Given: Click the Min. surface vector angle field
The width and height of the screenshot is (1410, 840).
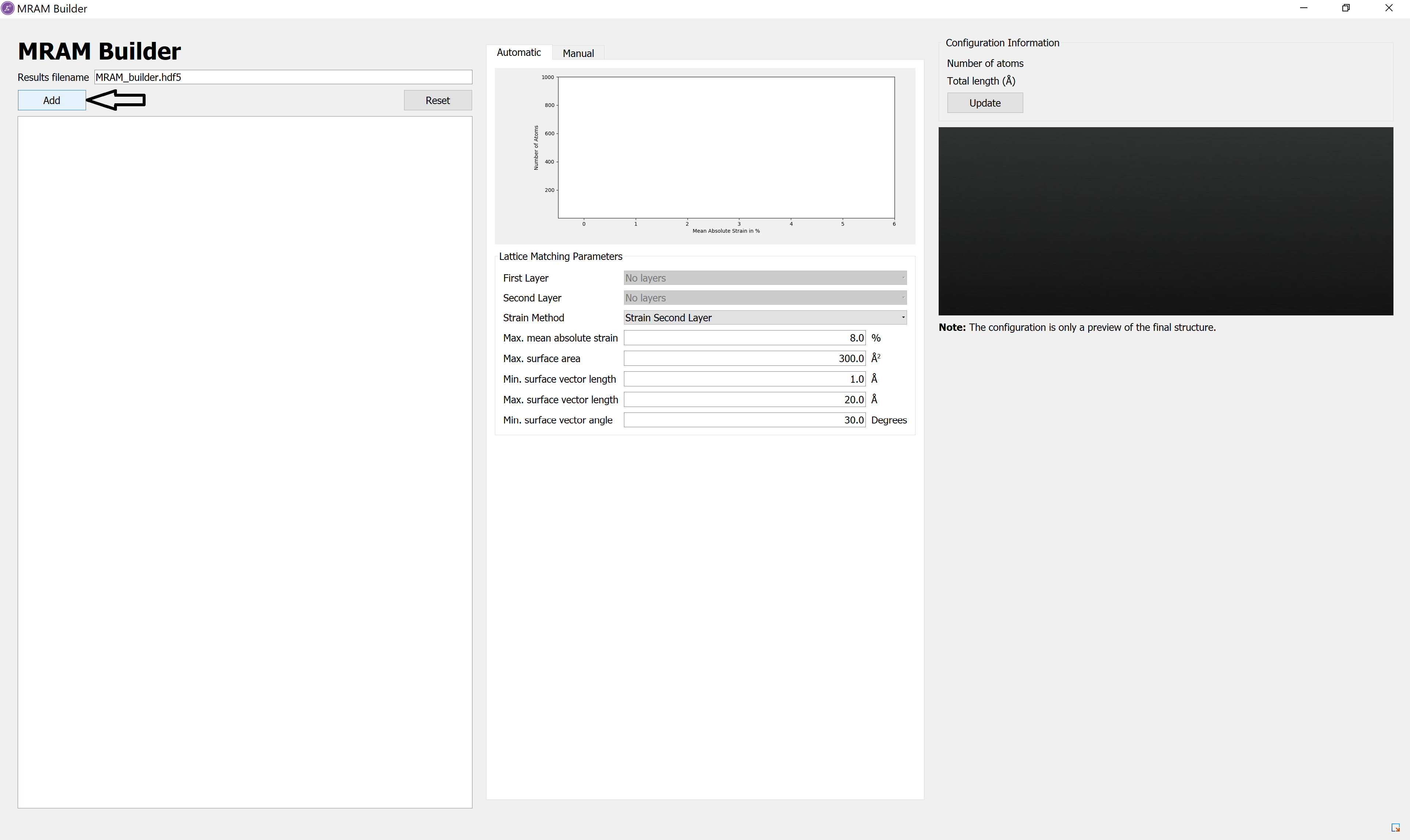Looking at the screenshot, I should point(744,420).
